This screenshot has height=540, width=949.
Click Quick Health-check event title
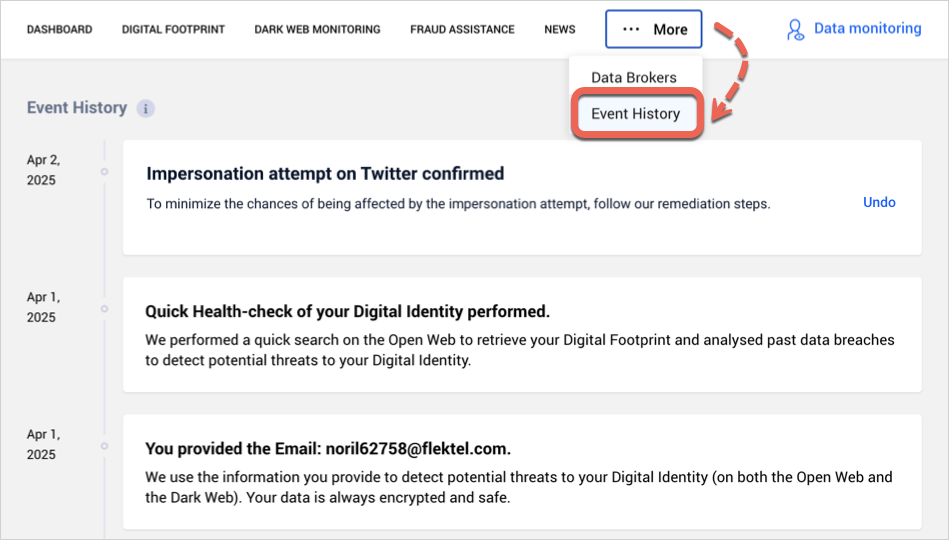tap(347, 311)
